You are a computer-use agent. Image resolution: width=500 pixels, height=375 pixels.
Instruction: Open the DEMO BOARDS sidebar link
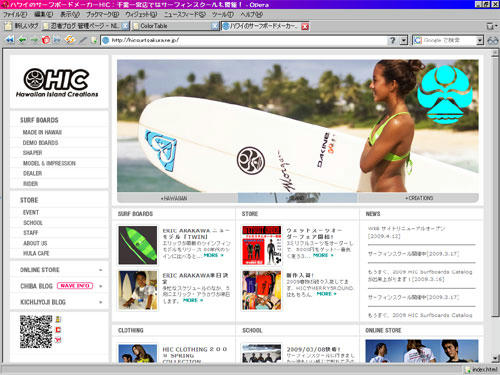click(40, 143)
